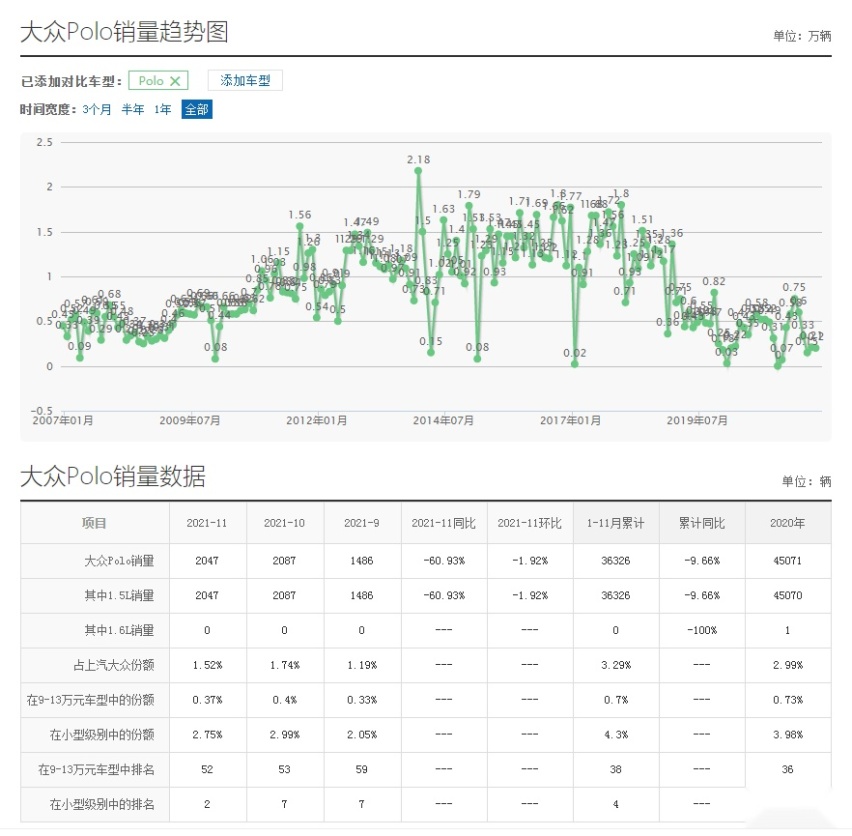
Task: Click the 其中1.5L销量 row label
Action: pyautogui.click(x=119, y=595)
